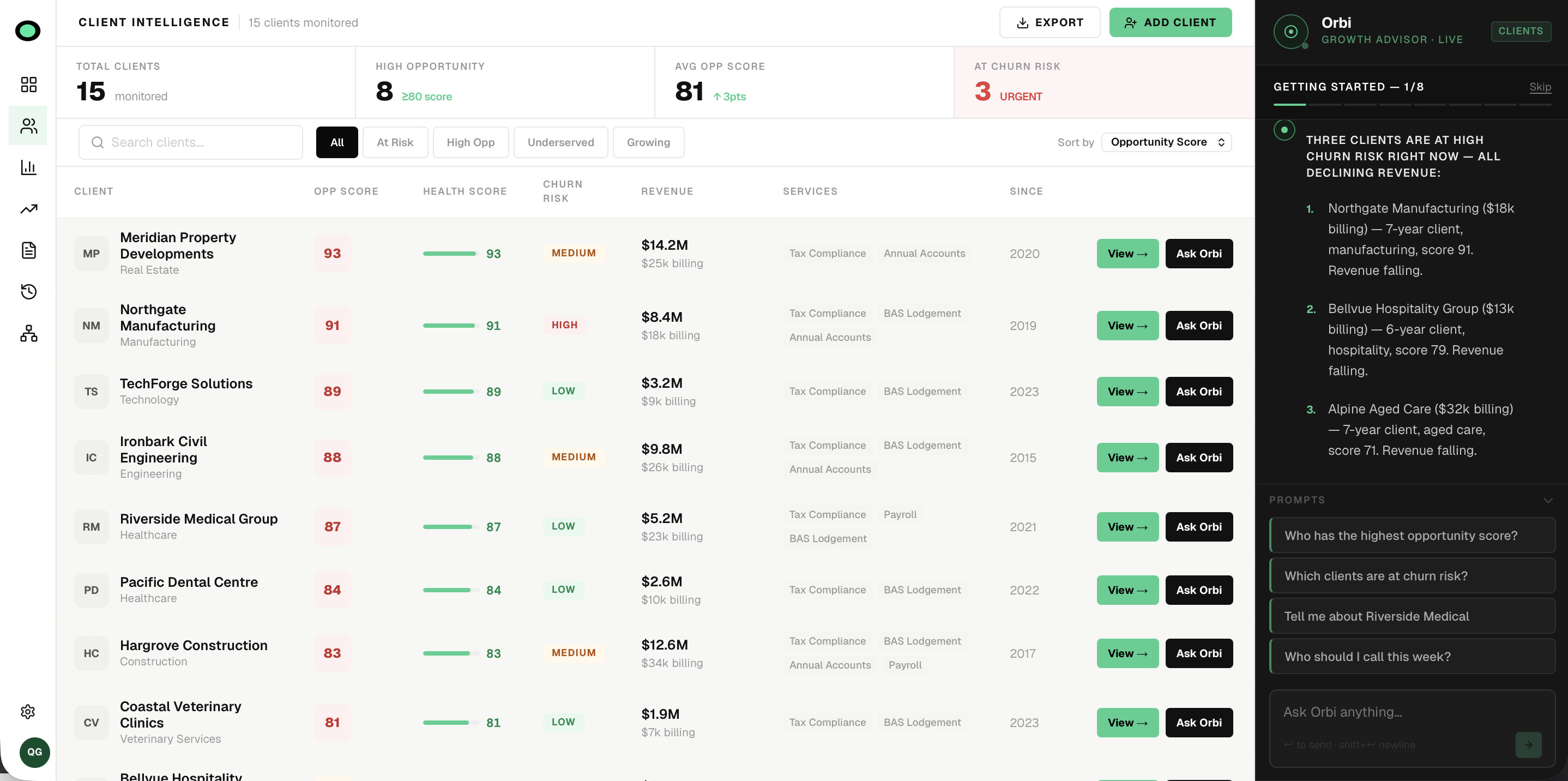
Task: Select the Underserved filter tab
Action: click(x=560, y=142)
